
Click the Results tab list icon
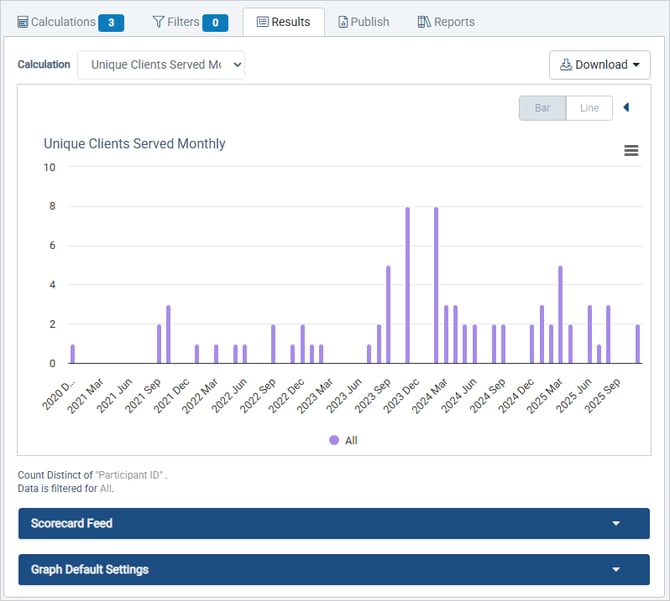(x=262, y=22)
